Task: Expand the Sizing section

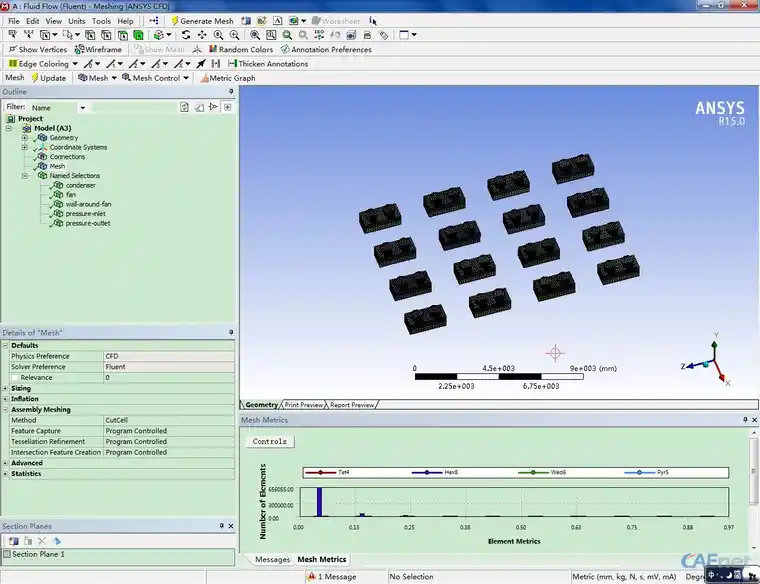Action: pyautogui.click(x=5, y=388)
